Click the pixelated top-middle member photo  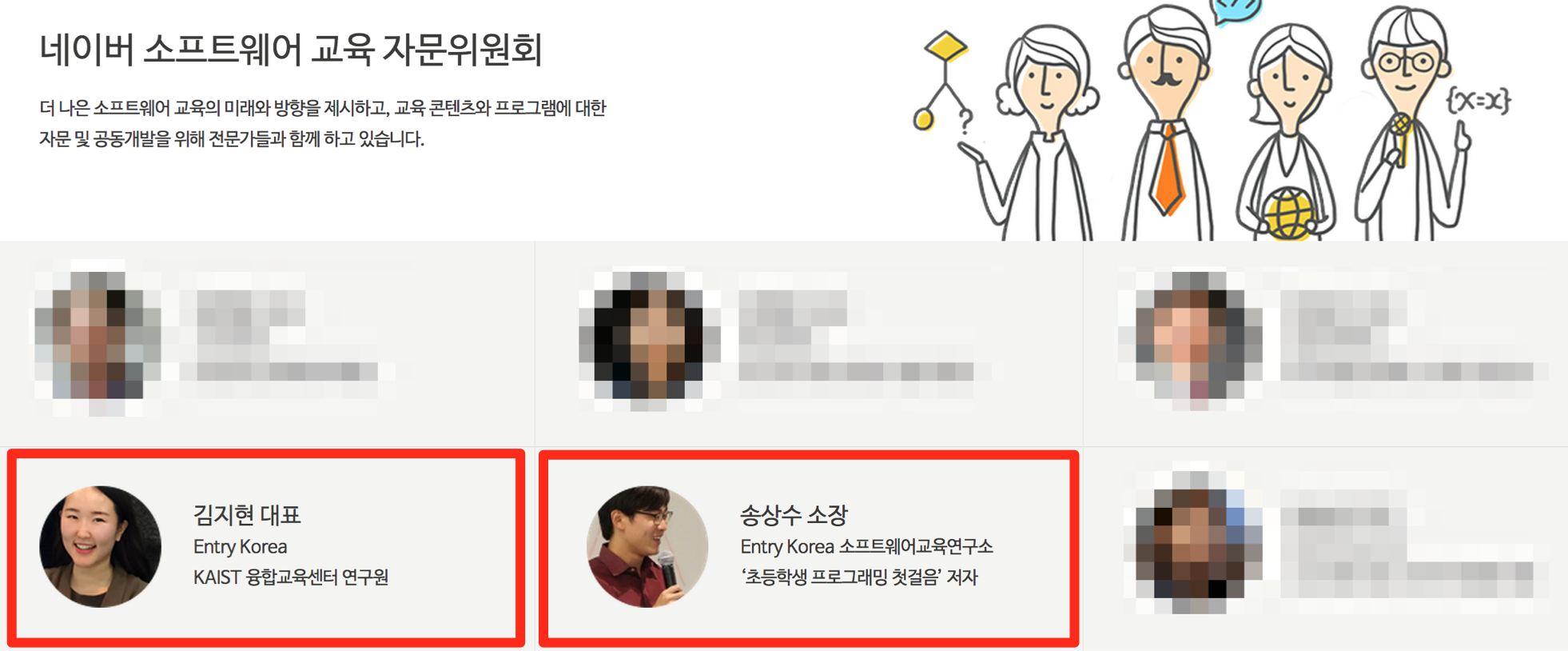click(x=649, y=336)
